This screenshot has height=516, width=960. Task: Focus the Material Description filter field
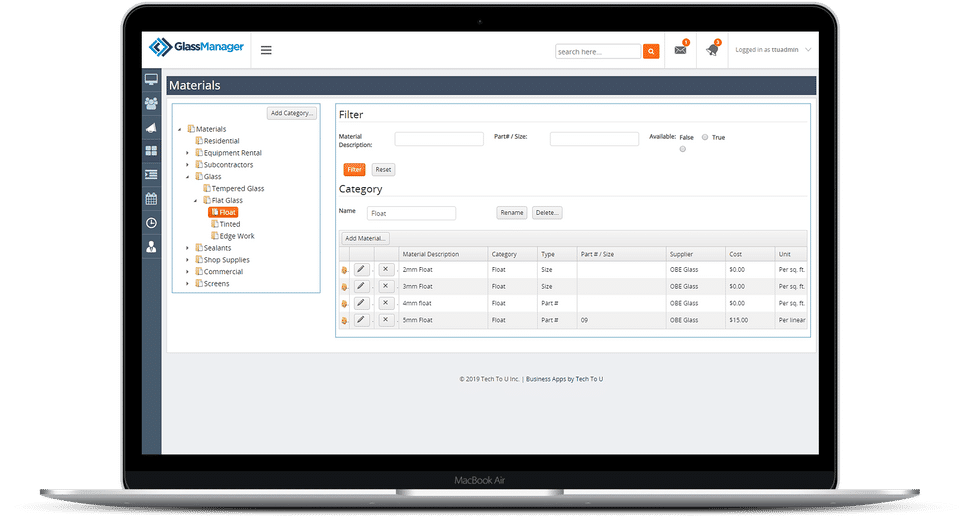tap(439, 139)
